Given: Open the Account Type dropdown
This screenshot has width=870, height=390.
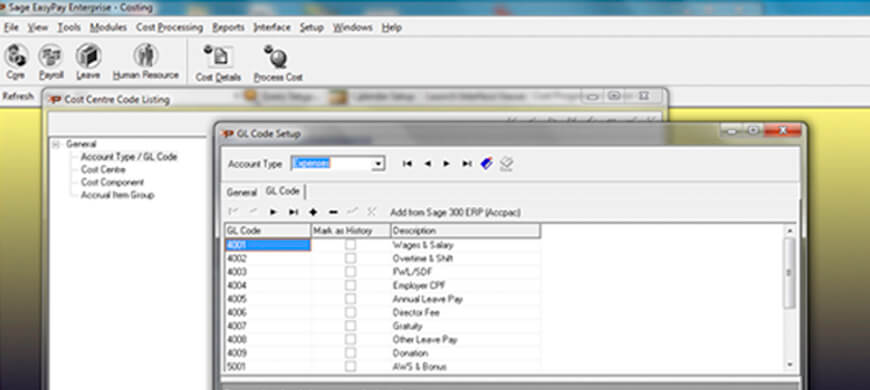Looking at the screenshot, I should click(378, 164).
